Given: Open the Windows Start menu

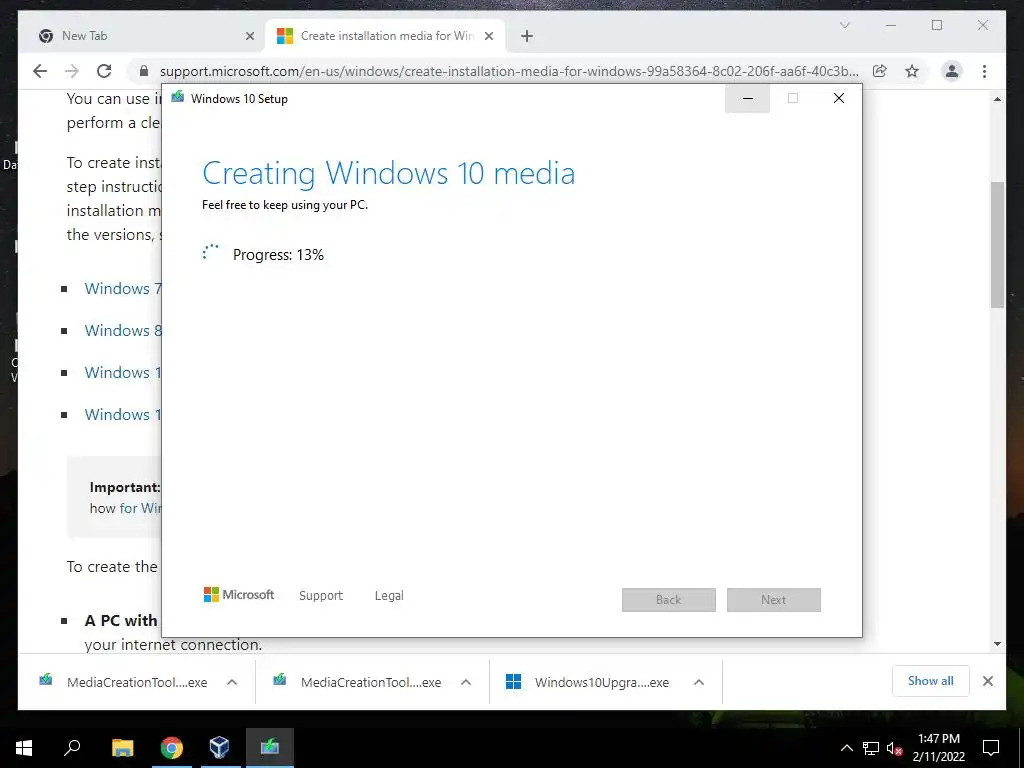Looking at the screenshot, I should point(24,748).
